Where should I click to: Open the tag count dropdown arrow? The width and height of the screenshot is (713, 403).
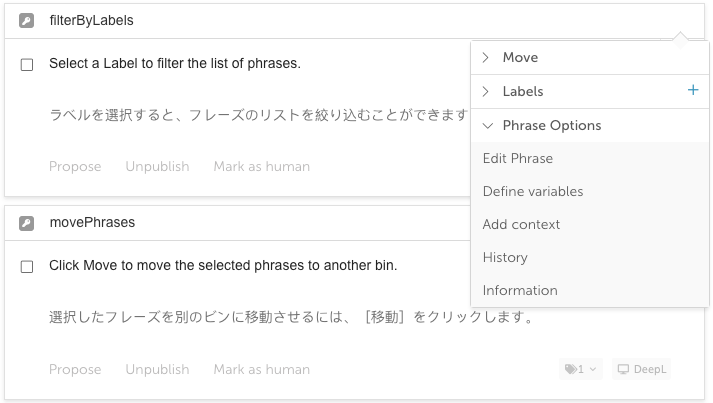[592, 369]
